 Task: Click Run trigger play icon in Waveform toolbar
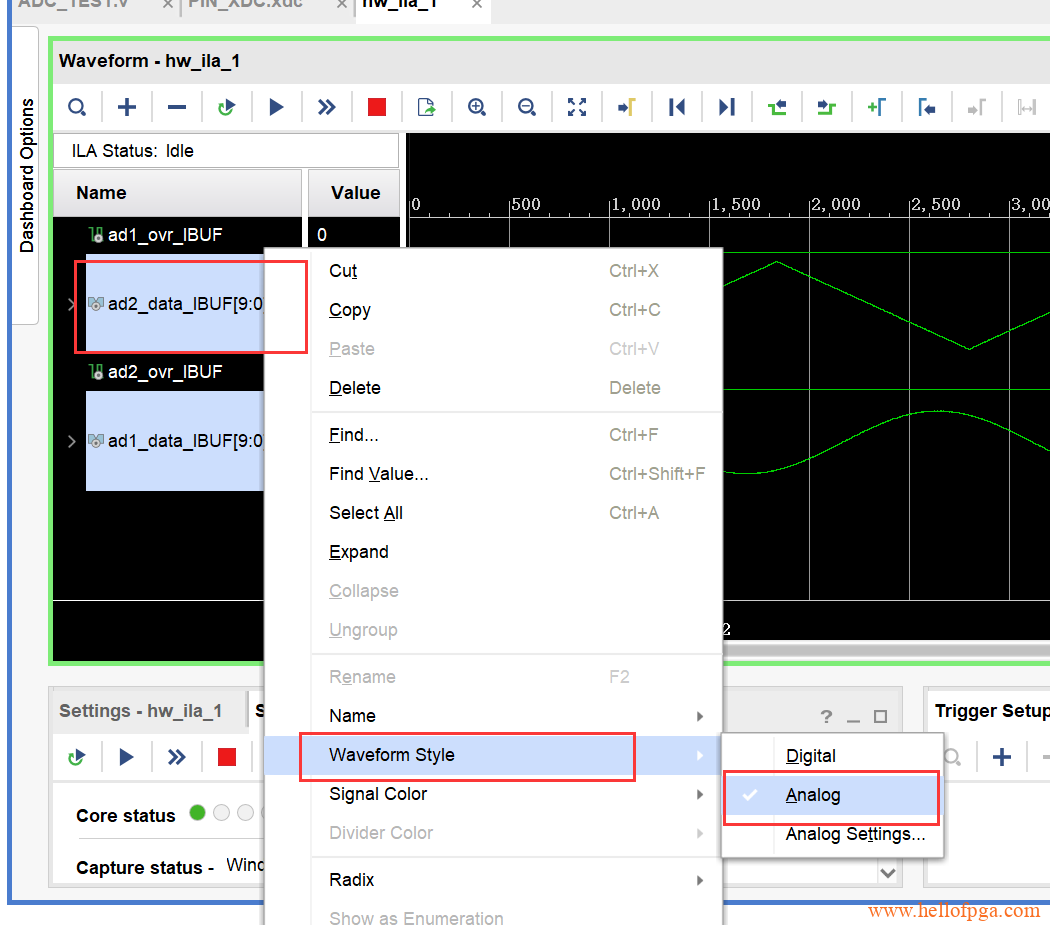(x=277, y=108)
